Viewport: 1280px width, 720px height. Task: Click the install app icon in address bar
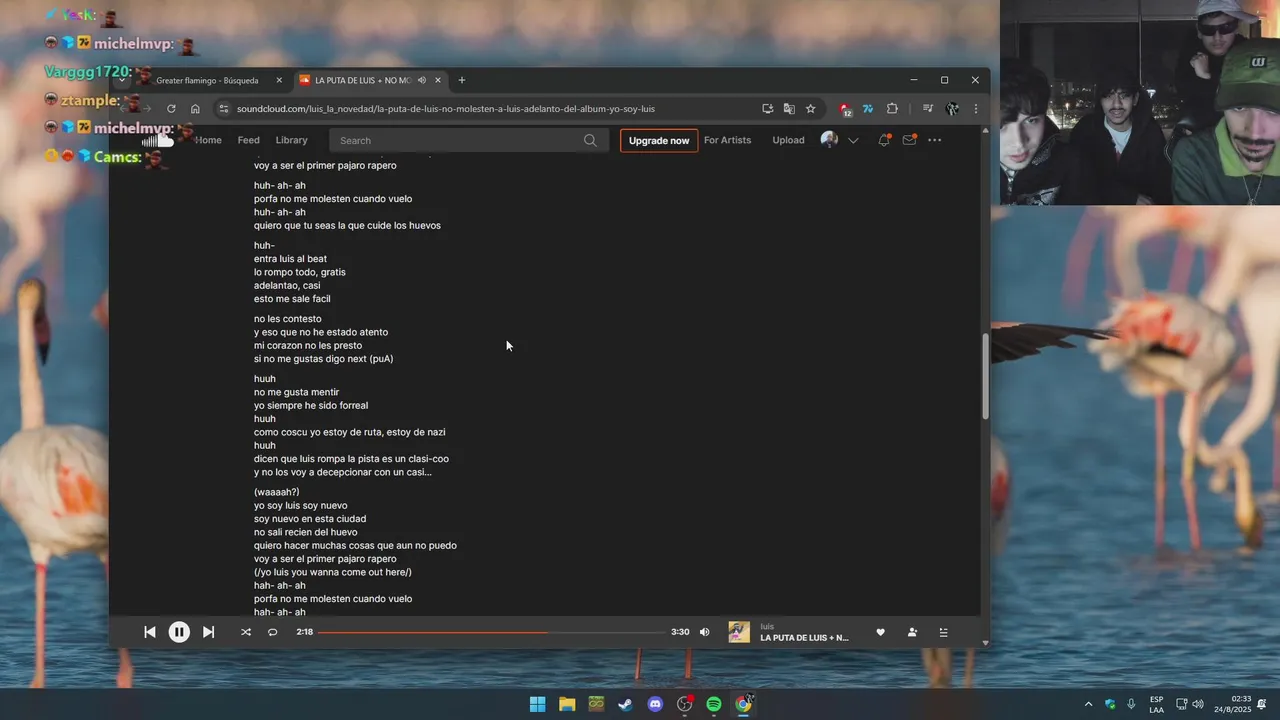[x=767, y=109]
